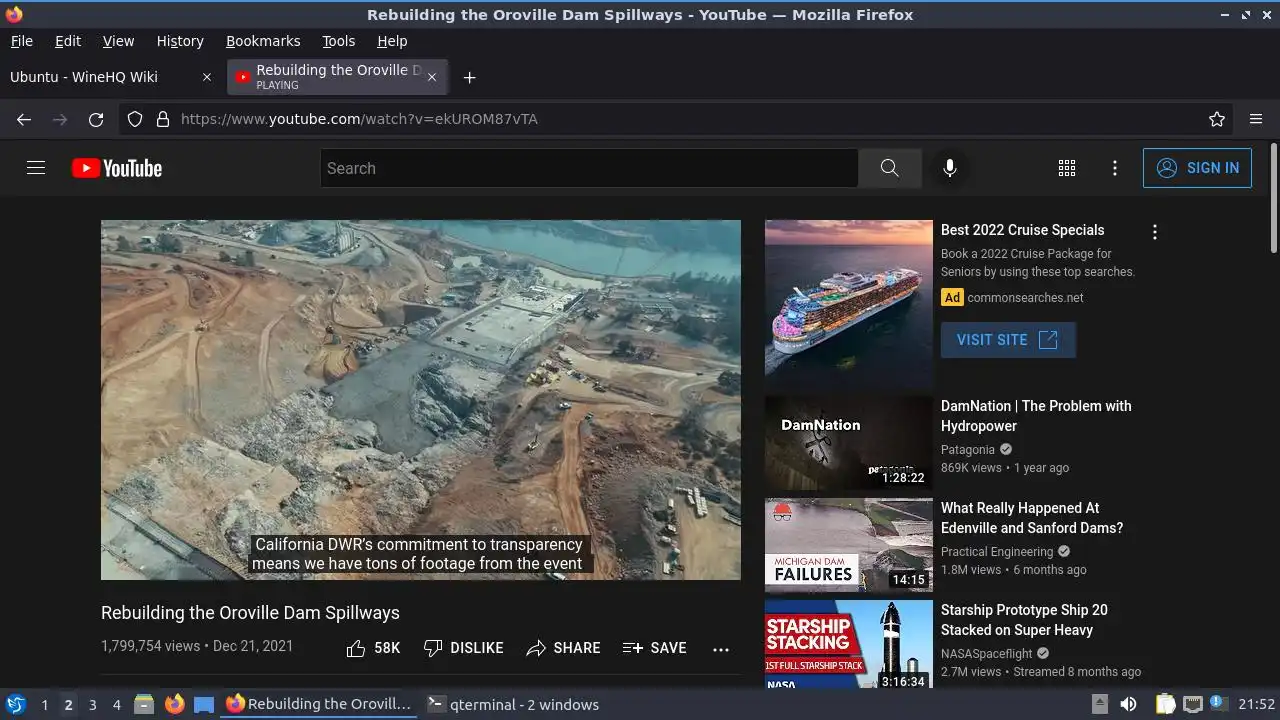Click the site security padlock icon
The width and height of the screenshot is (1280, 720).
163,119
